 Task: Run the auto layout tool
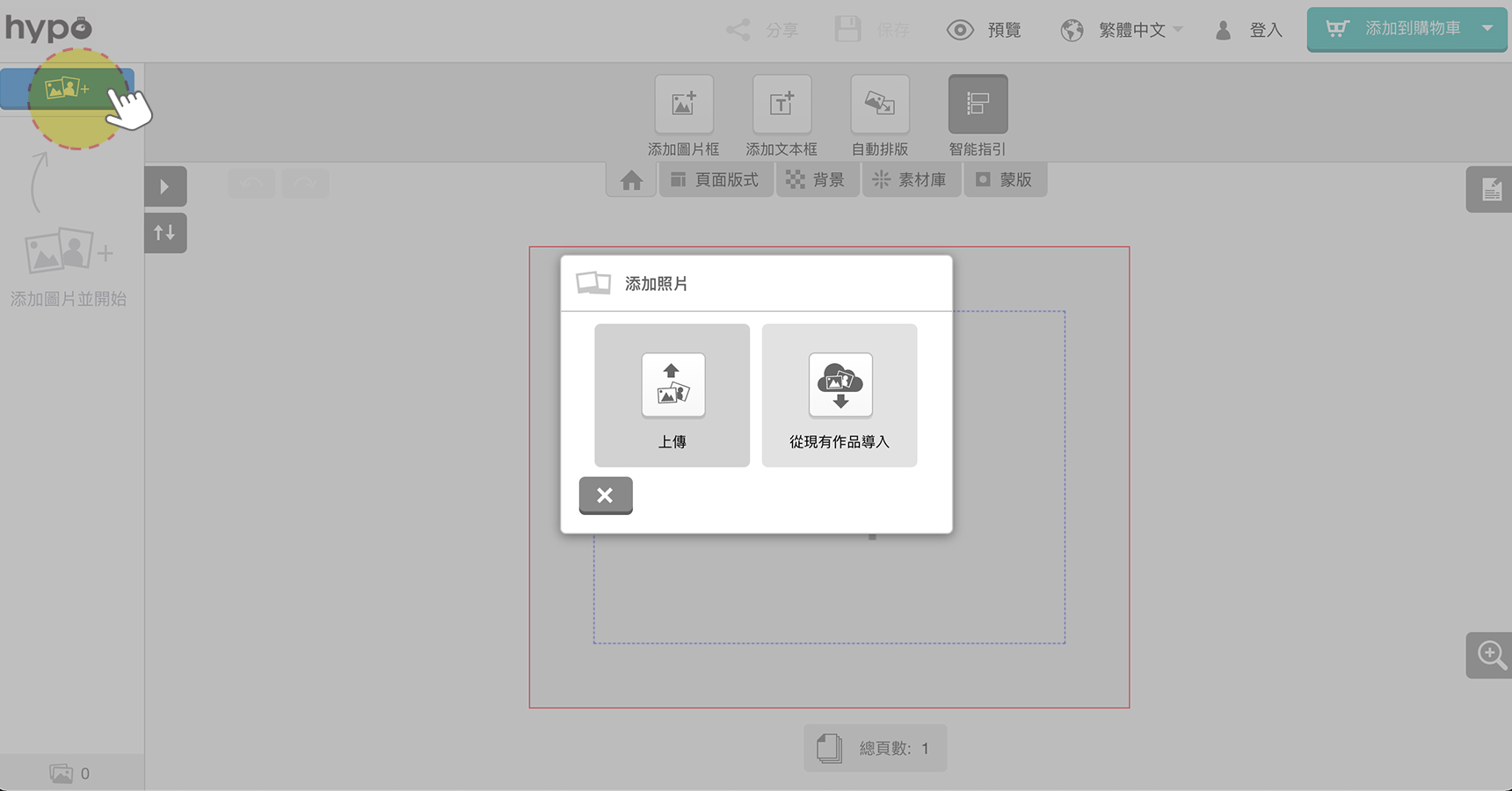click(879, 105)
